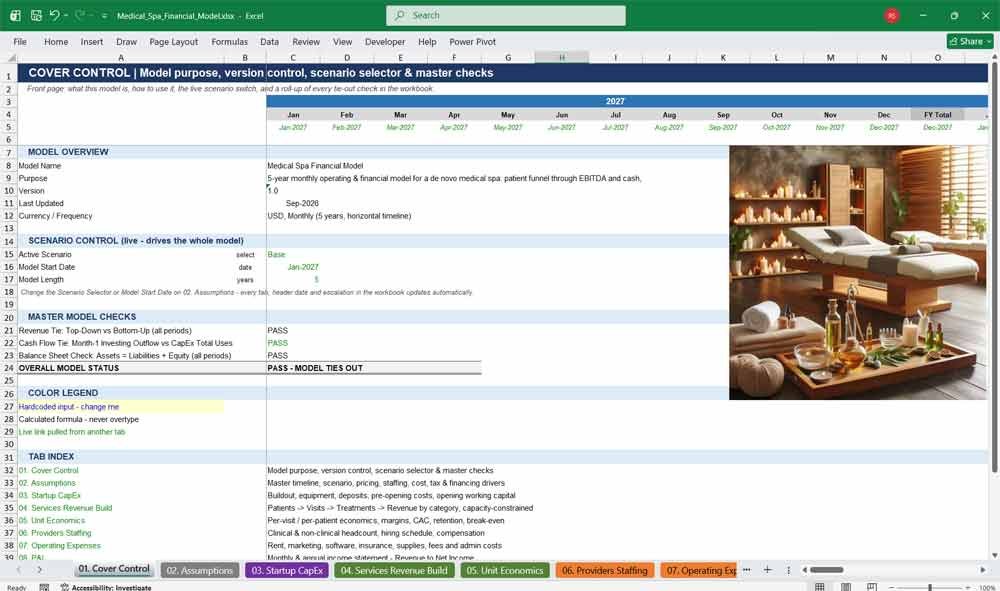
Task: Open the Power Pivot ribbon tab
Action: pos(473,41)
